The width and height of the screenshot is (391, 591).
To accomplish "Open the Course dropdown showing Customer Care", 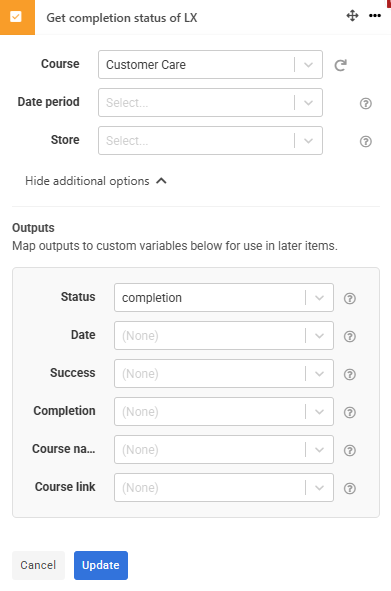I will [x=210, y=64].
